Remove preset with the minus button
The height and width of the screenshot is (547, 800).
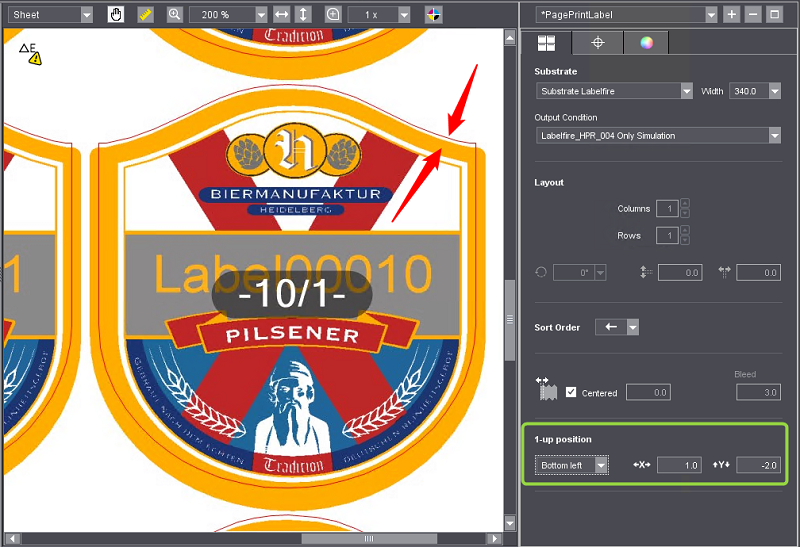753,15
